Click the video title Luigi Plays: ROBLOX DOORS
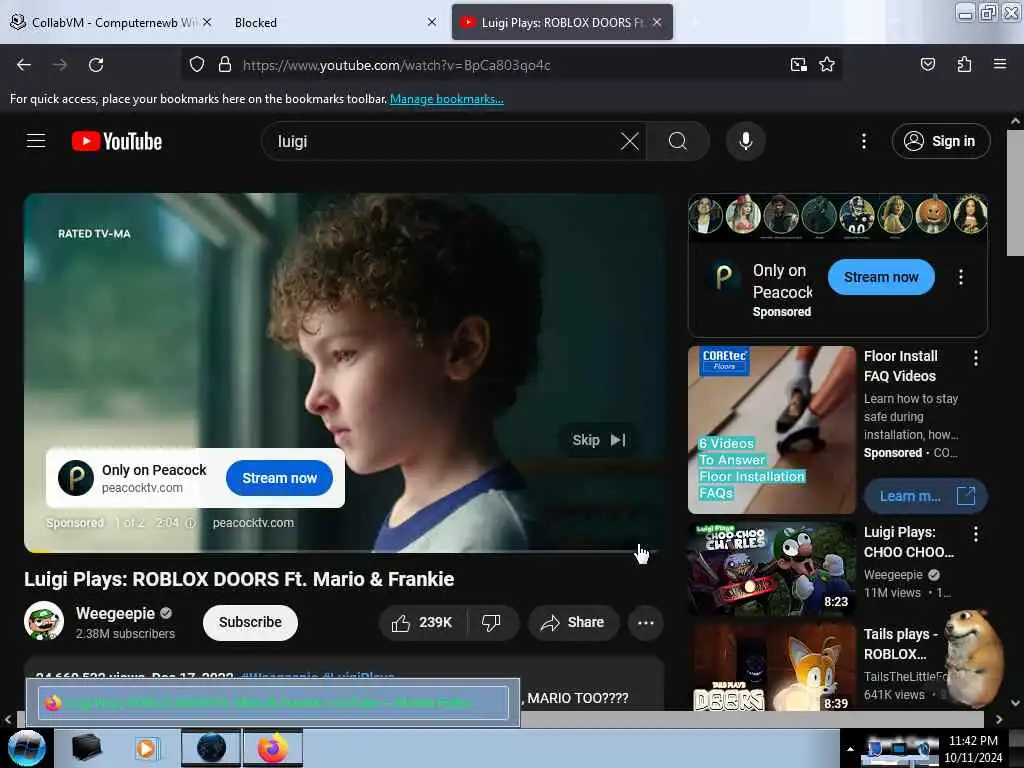The height and width of the screenshot is (768, 1024). tap(239, 579)
